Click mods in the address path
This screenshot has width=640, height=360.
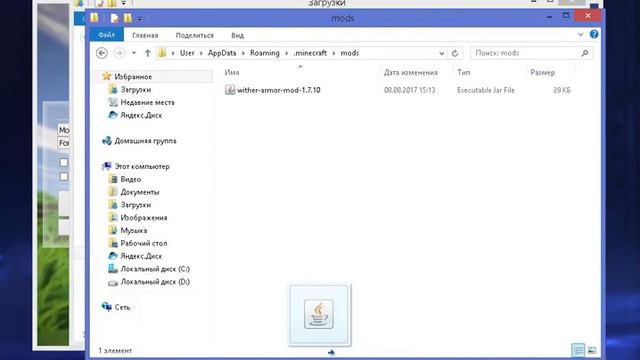[x=350, y=53]
